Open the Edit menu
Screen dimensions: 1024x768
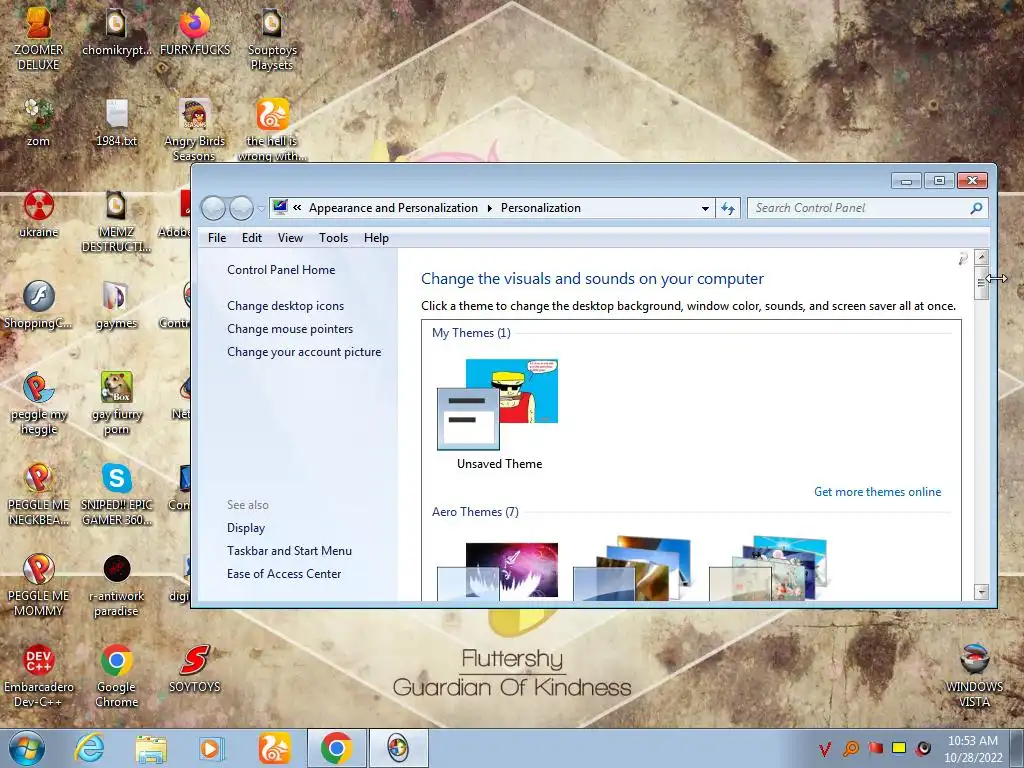pos(251,238)
